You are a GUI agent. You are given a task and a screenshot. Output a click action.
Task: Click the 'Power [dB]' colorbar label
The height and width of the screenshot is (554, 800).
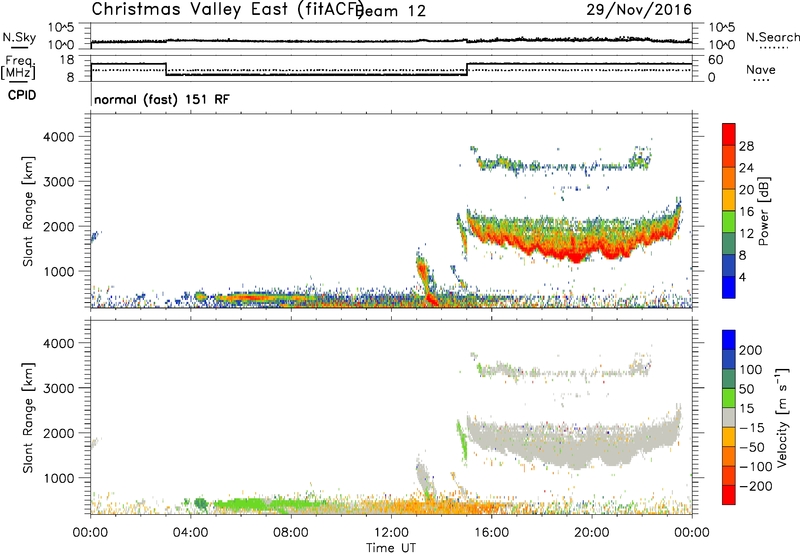tap(763, 211)
